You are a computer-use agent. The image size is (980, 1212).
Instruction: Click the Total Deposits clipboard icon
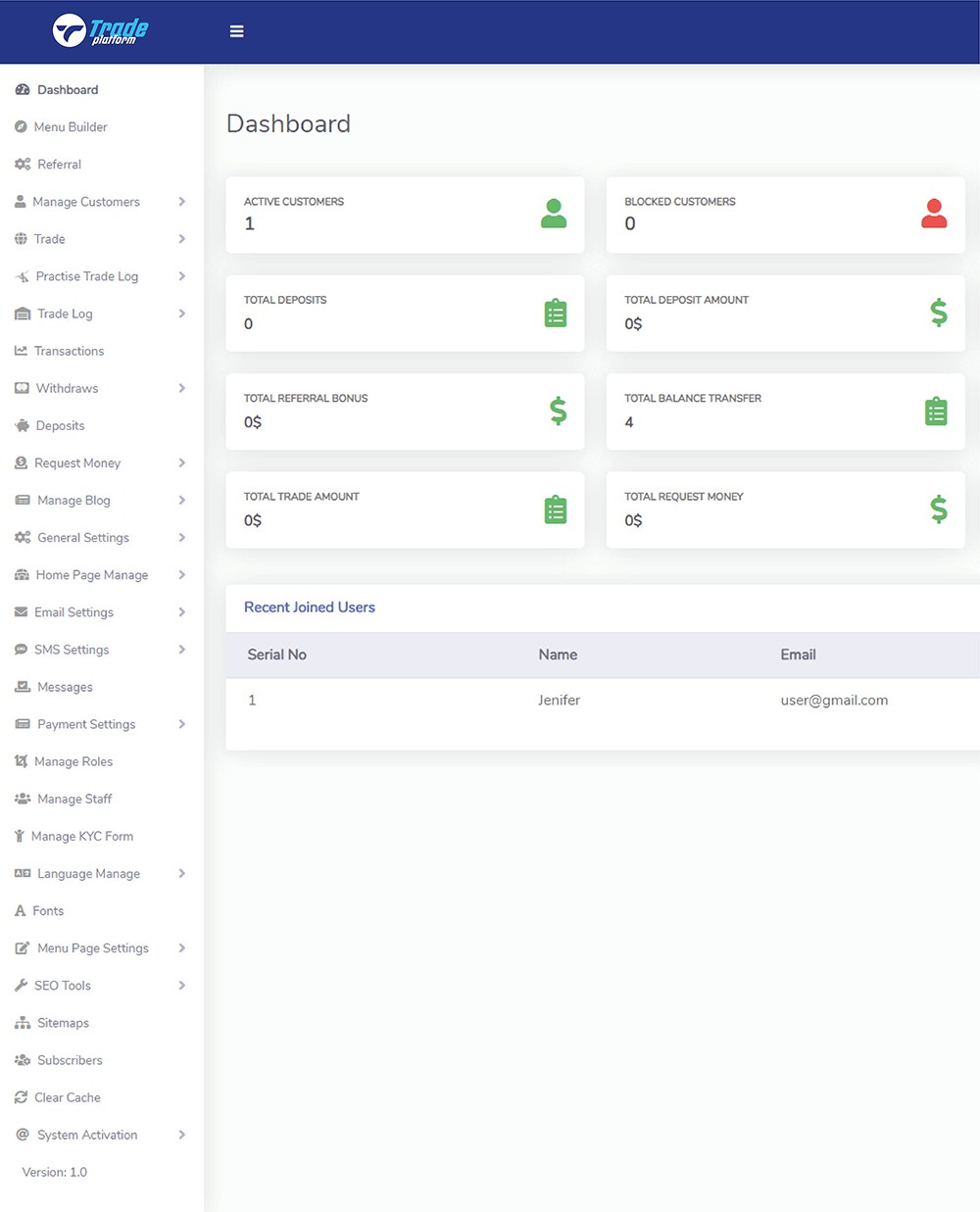[555, 314]
